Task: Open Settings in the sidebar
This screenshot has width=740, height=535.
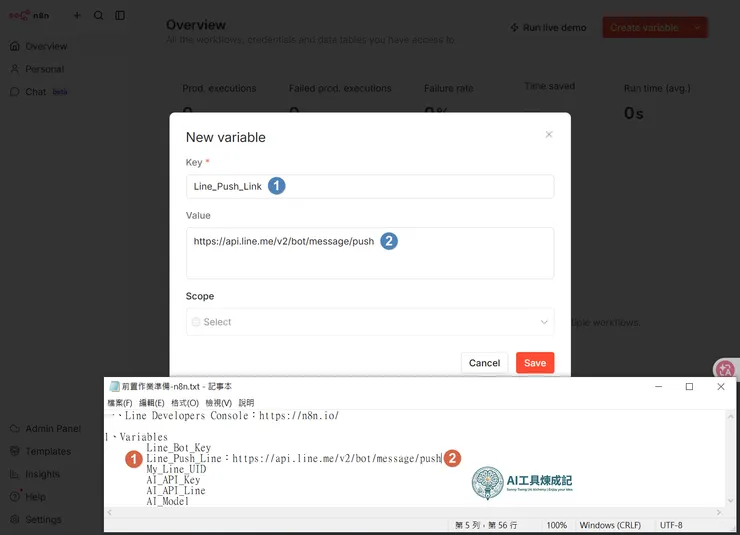Action: tap(36, 519)
